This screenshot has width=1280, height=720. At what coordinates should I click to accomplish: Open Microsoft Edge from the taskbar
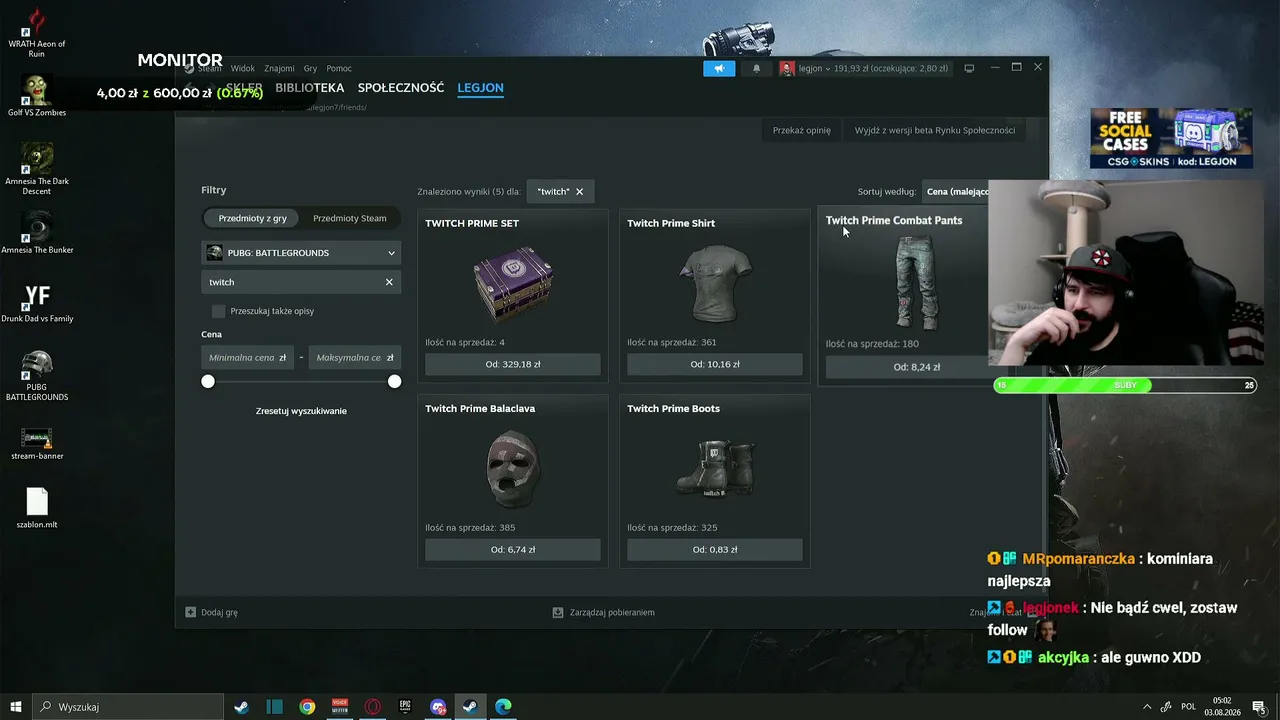tap(504, 707)
